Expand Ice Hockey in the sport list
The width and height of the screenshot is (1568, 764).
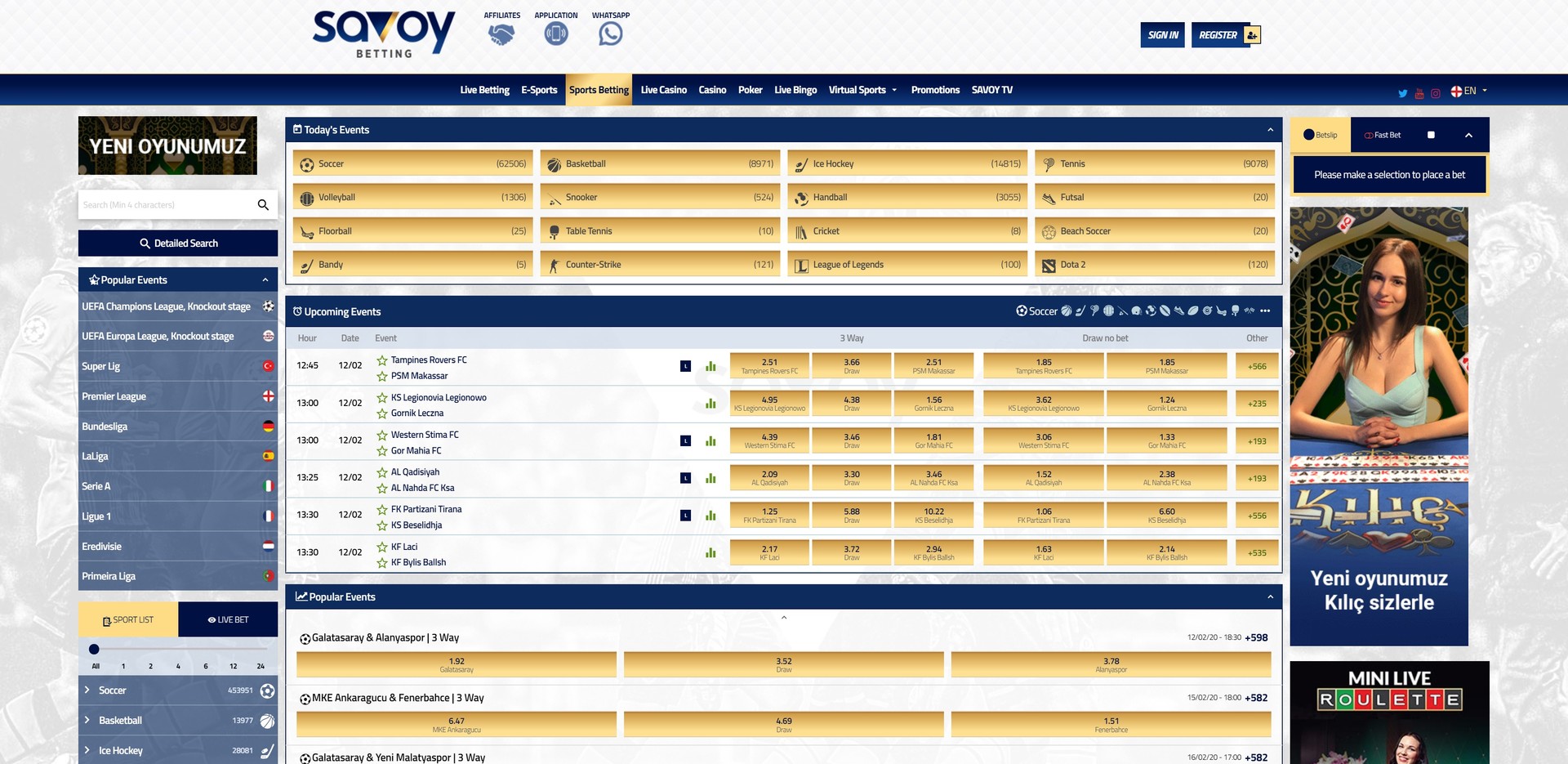pyautogui.click(x=87, y=750)
